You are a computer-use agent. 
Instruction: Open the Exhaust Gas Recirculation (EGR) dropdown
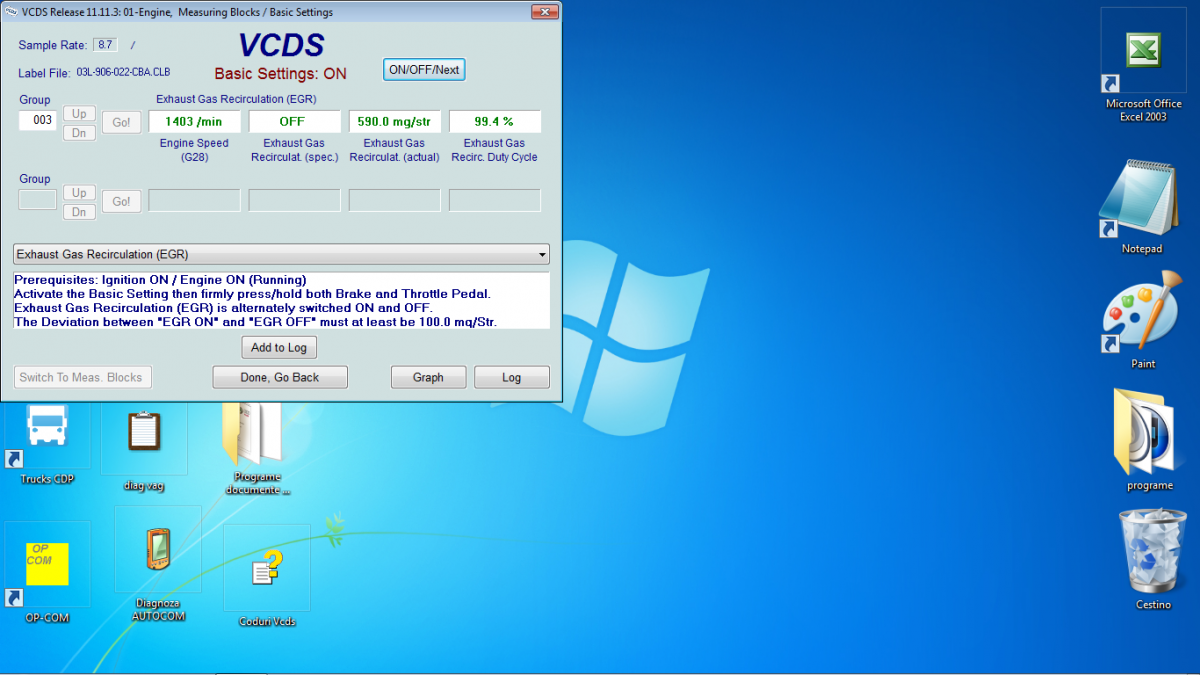(x=281, y=254)
